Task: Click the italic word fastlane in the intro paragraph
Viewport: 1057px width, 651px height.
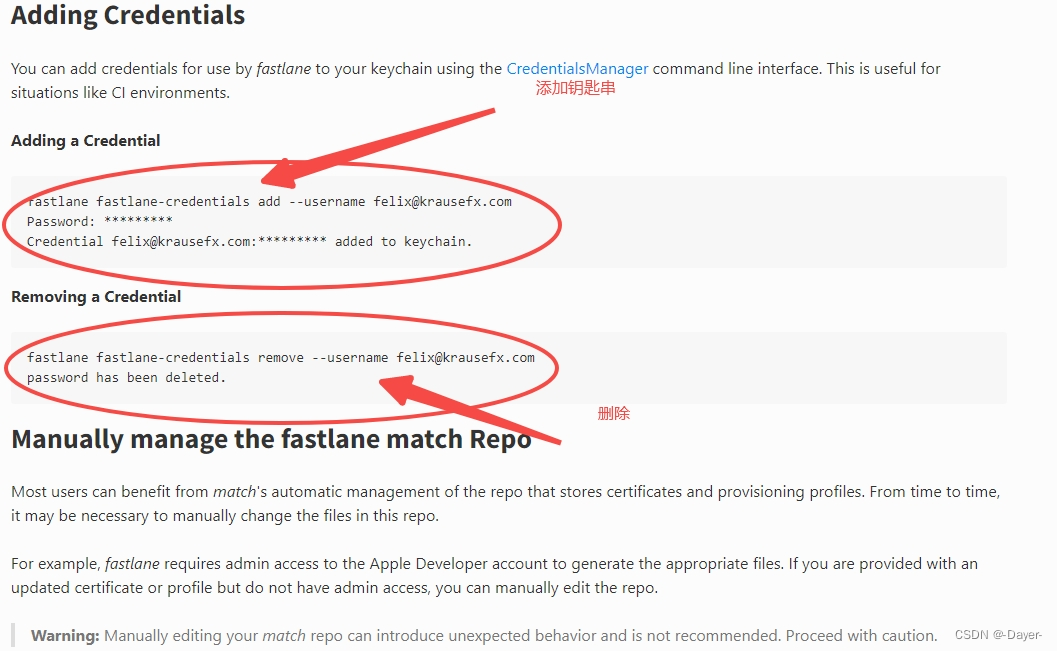Action: coord(284,68)
